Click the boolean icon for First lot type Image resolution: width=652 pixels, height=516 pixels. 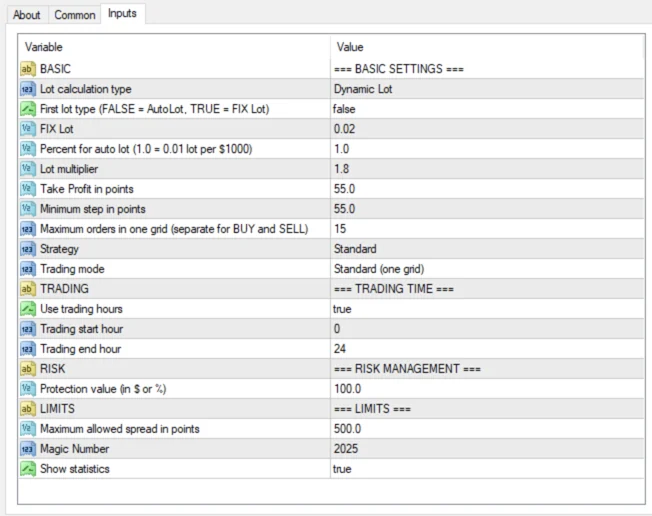pos(27,109)
